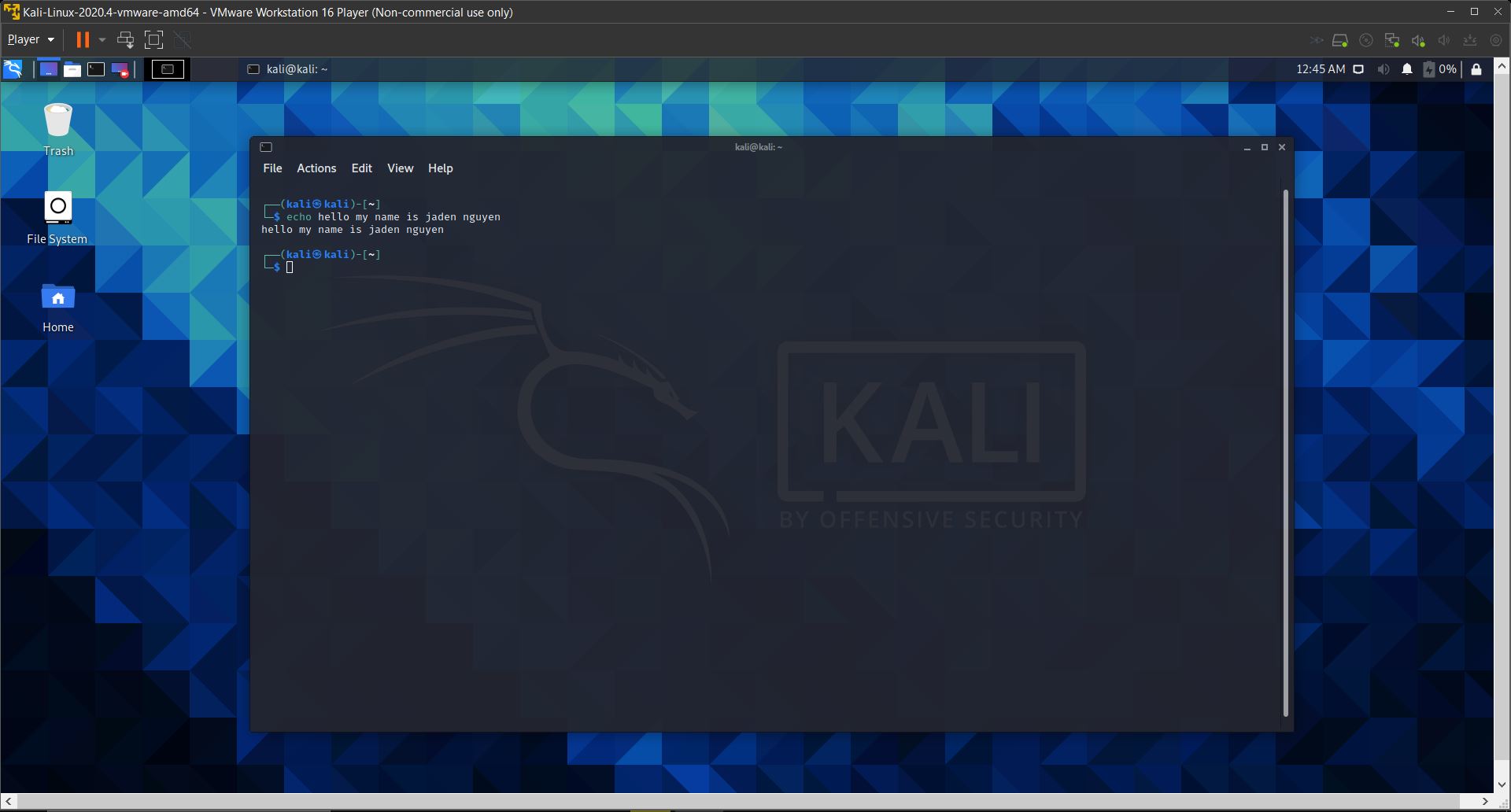Image resolution: width=1511 pixels, height=812 pixels.
Task: Click the 12:45 AM panel clock
Action: tap(1321, 69)
